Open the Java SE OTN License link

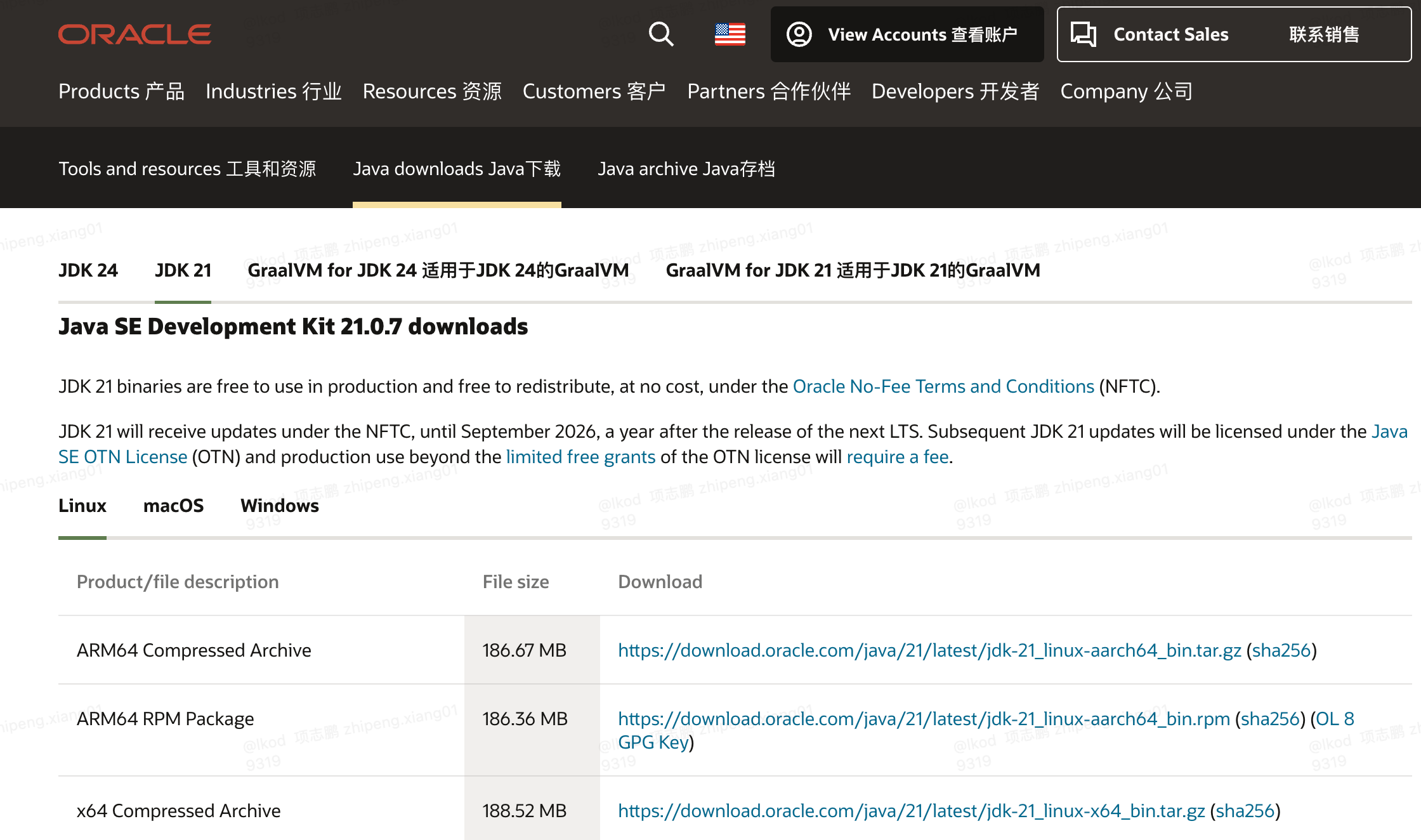122,457
